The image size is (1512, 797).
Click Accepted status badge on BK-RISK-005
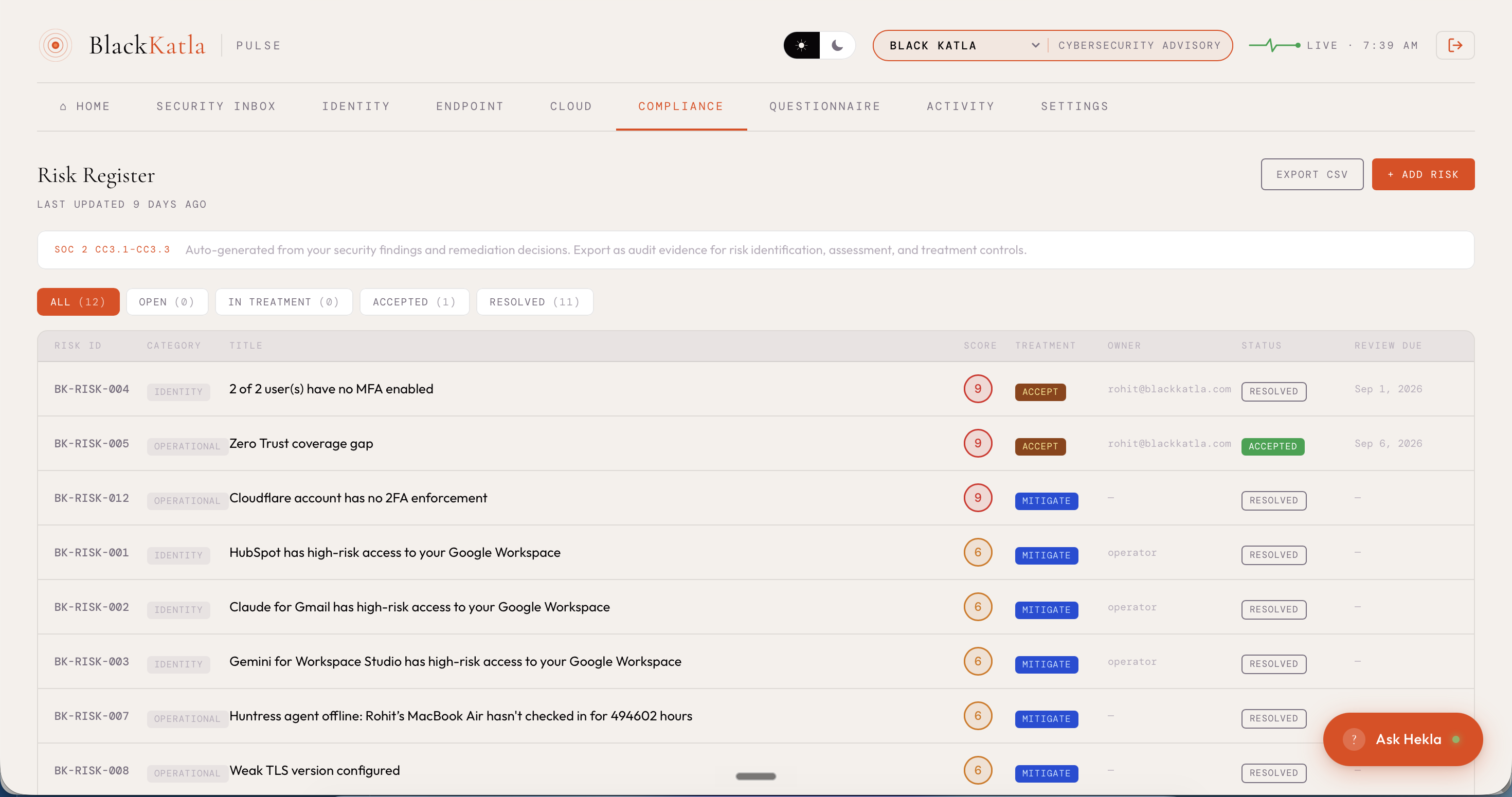coord(1272,447)
